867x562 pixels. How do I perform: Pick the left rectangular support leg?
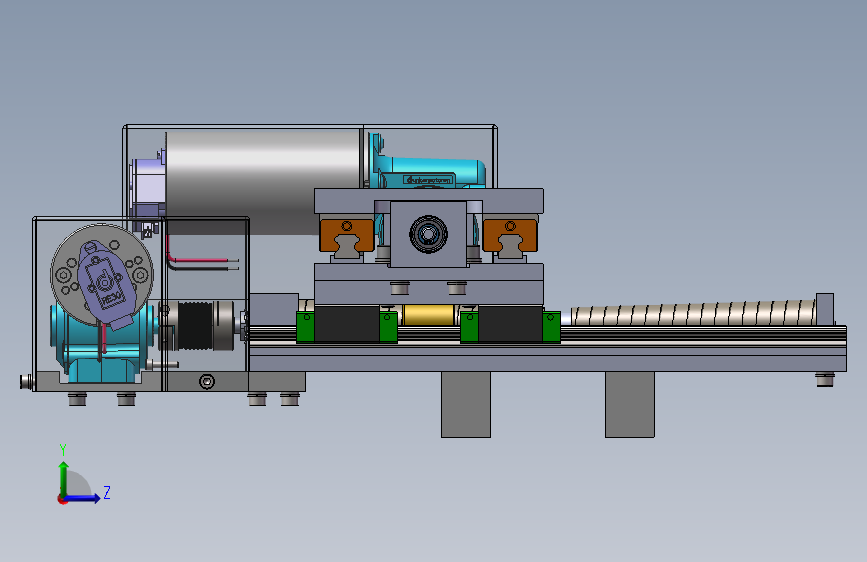[x=466, y=404]
